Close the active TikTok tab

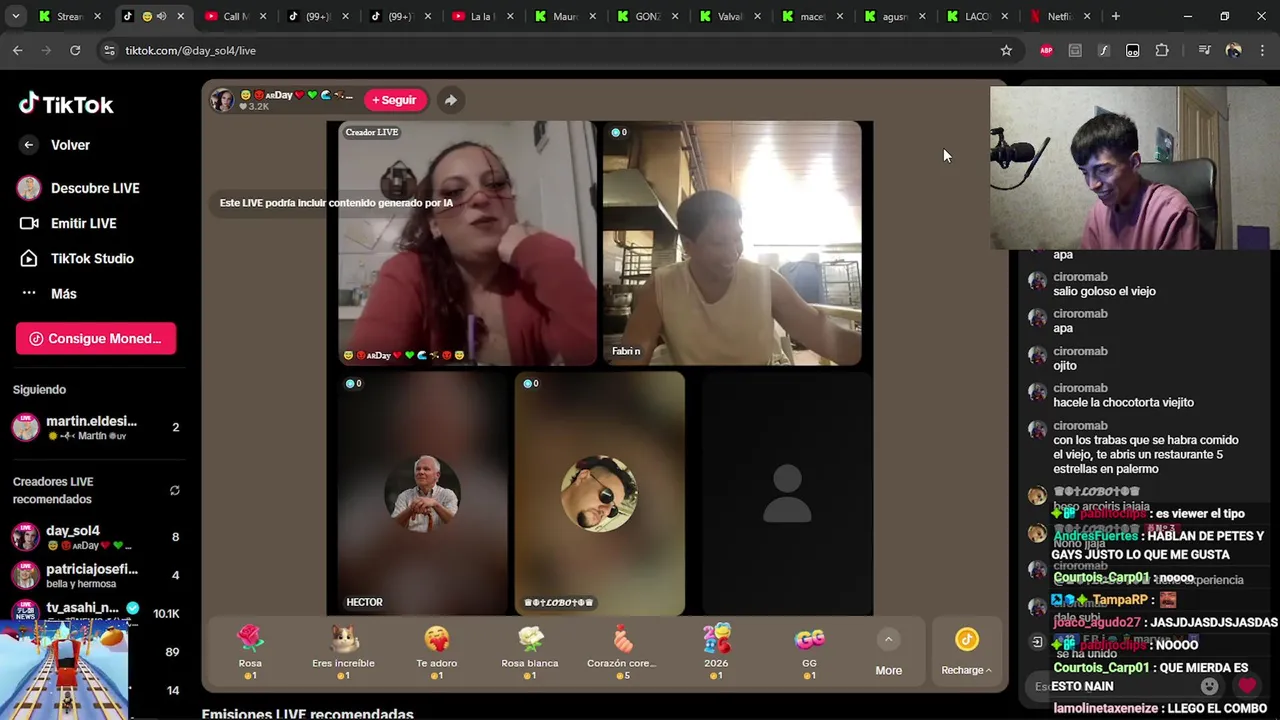coord(180,16)
